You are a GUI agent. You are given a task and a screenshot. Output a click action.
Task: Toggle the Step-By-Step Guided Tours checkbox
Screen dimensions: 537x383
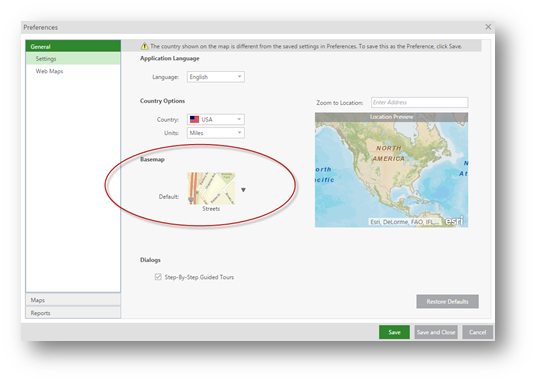(158, 277)
